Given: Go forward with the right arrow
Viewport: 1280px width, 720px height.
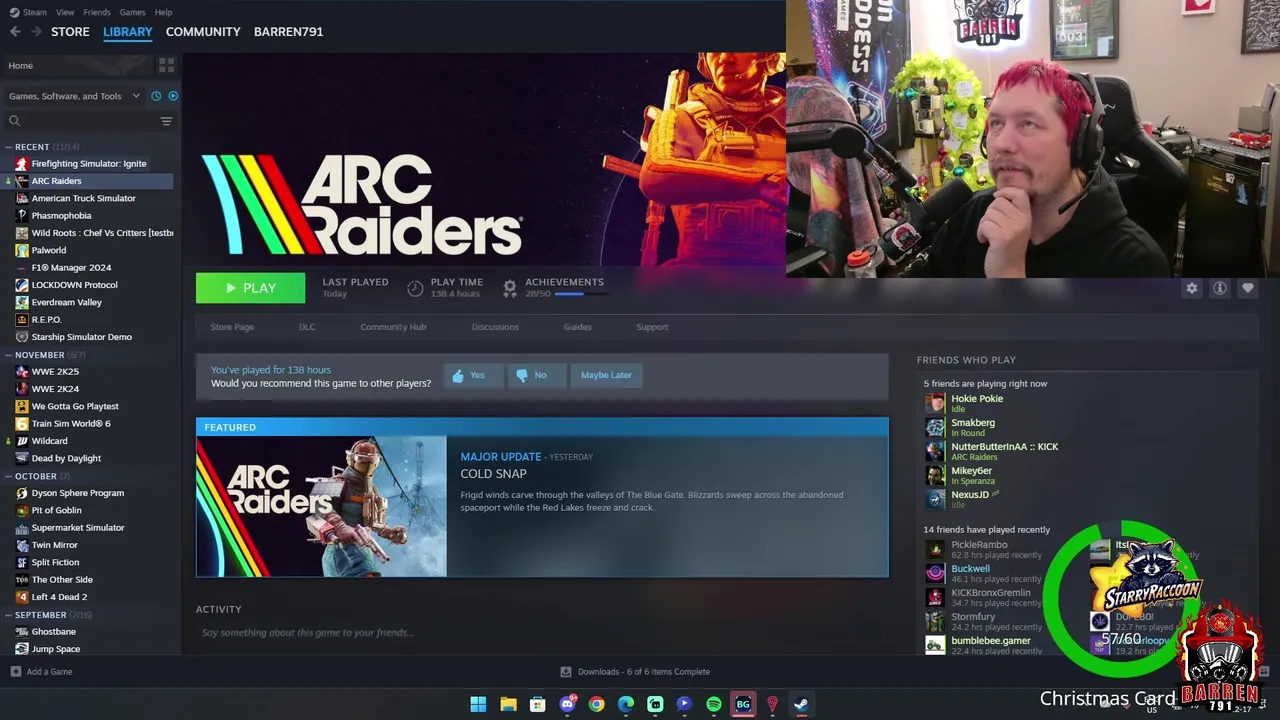Looking at the screenshot, I should tap(36, 31).
